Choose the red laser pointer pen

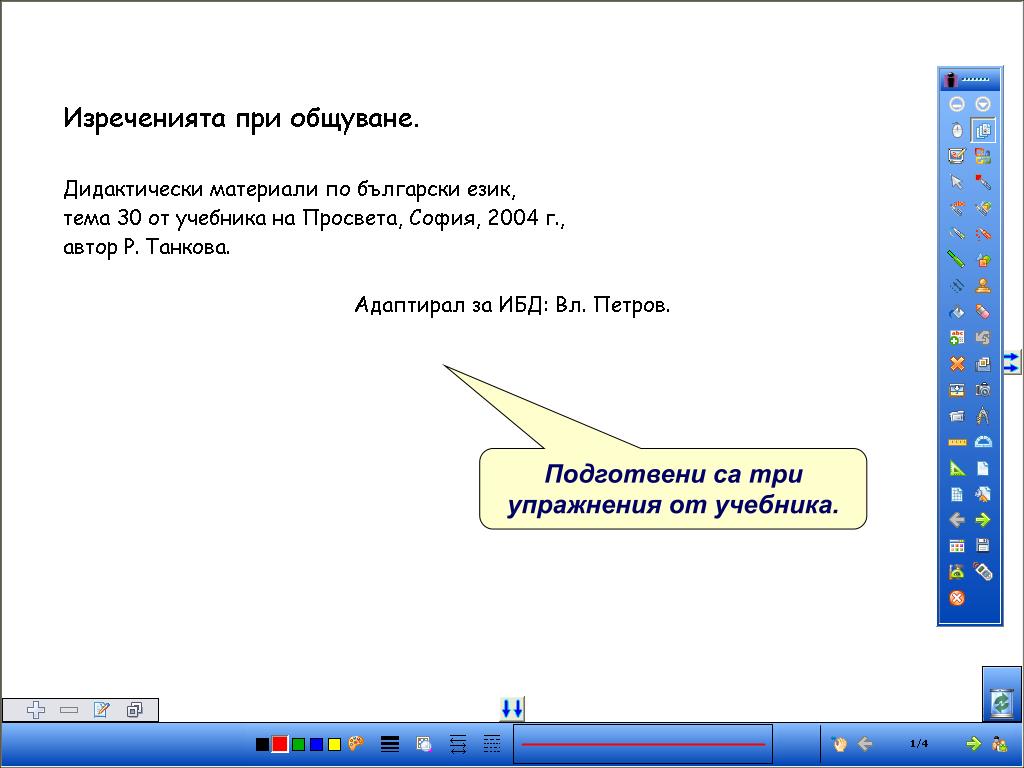pos(983,234)
